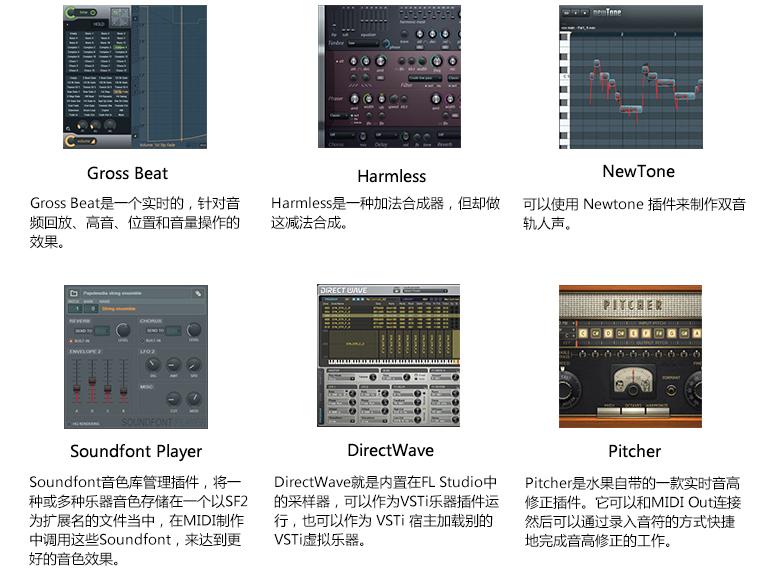The image size is (770, 574).
Task: Click the Gross Beat title
Action: [127, 173]
